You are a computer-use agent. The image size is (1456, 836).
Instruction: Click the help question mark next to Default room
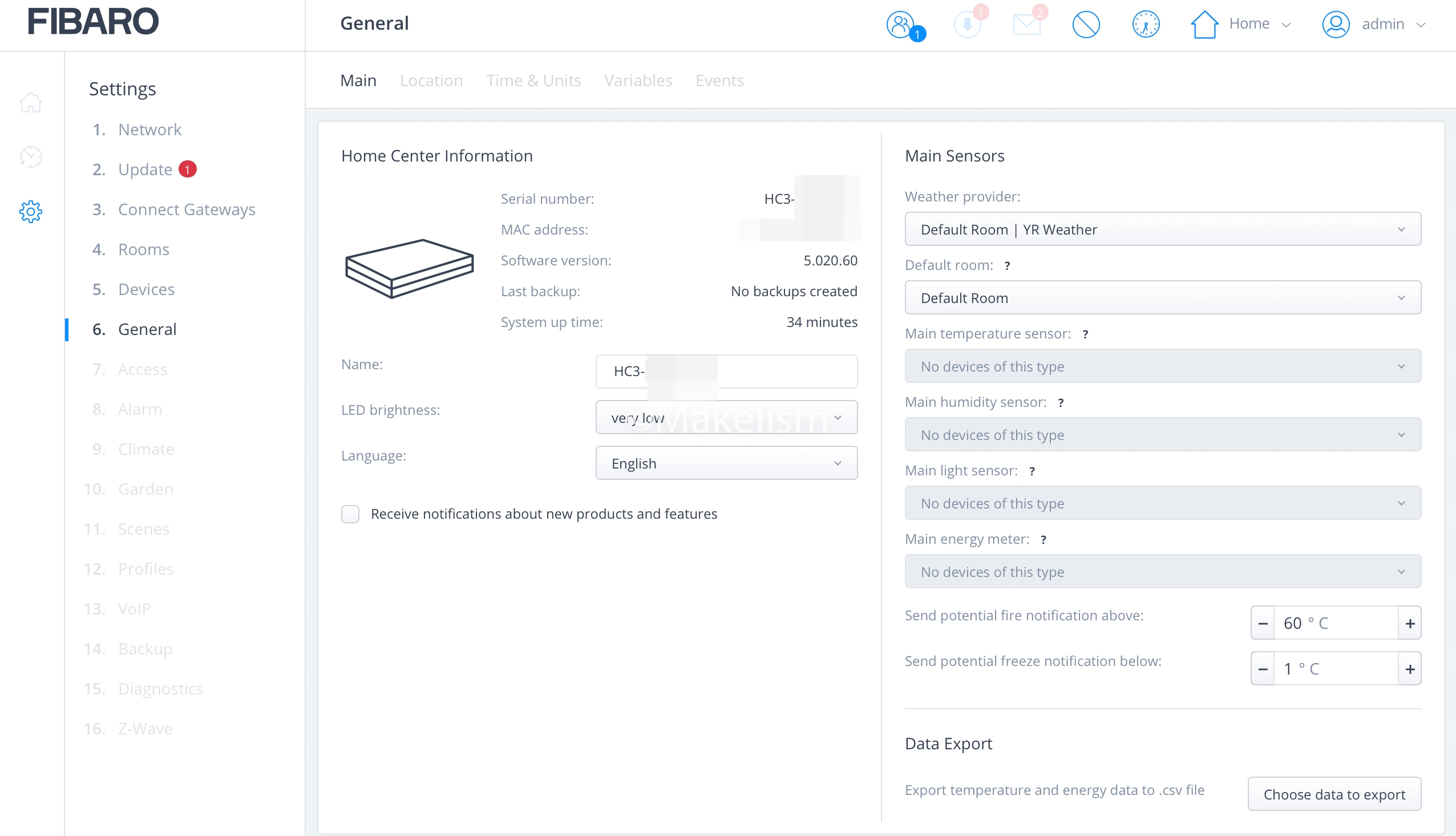[1007, 266]
